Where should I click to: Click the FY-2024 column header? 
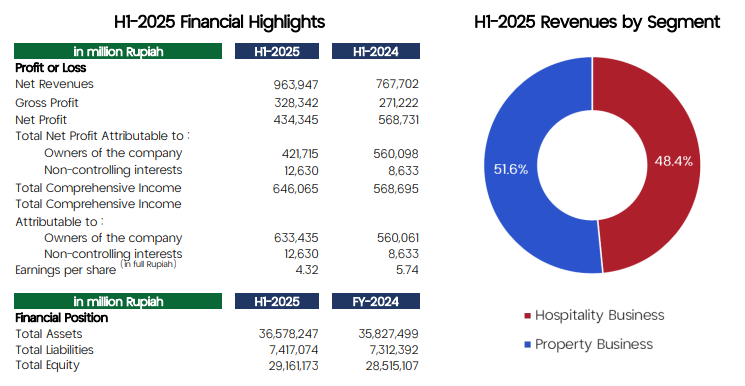pyautogui.click(x=376, y=301)
